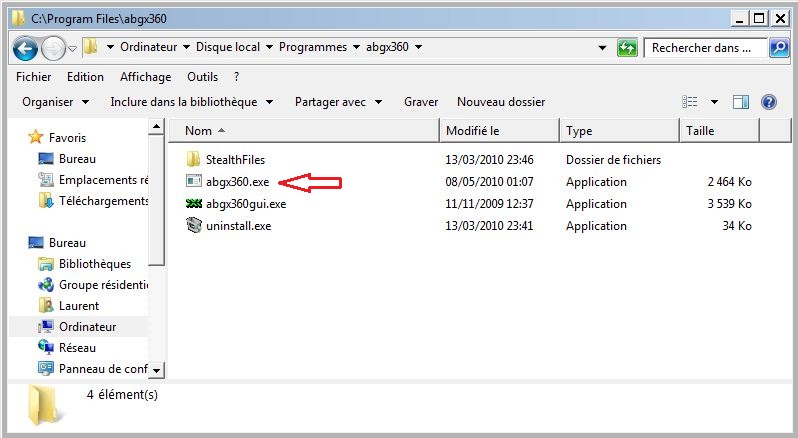Open the recent pages dropdown arrow

(72, 49)
